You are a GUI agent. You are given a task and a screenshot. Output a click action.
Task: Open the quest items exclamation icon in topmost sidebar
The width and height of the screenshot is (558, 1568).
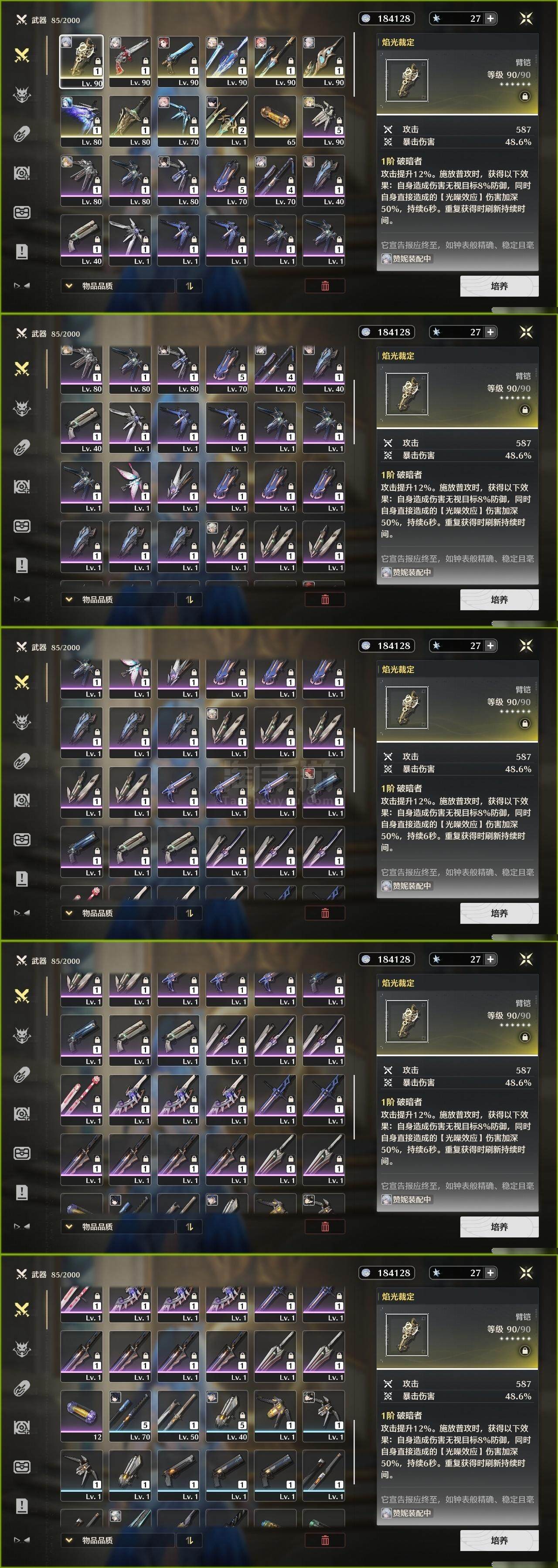pyautogui.click(x=22, y=251)
